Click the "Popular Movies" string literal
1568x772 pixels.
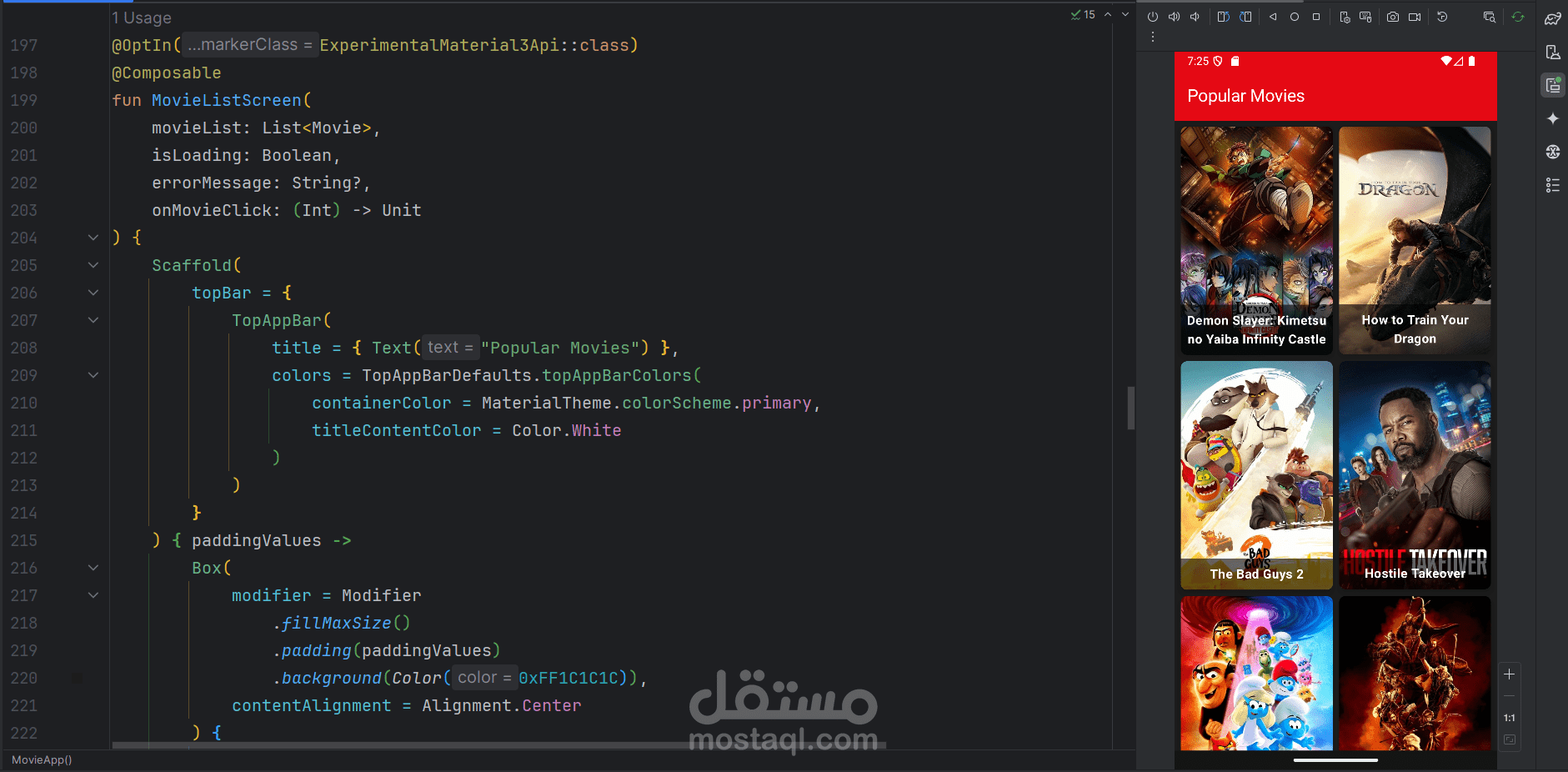tap(560, 348)
